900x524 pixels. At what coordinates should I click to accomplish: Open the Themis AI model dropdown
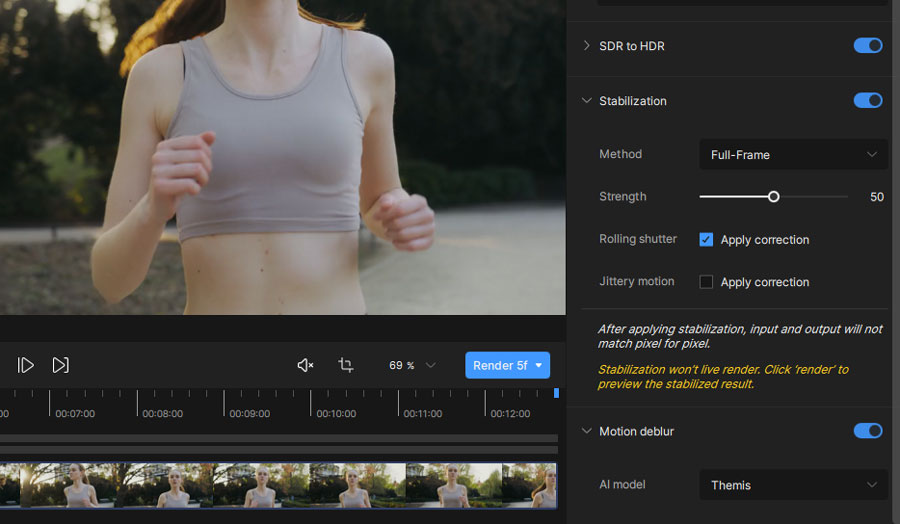point(793,485)
